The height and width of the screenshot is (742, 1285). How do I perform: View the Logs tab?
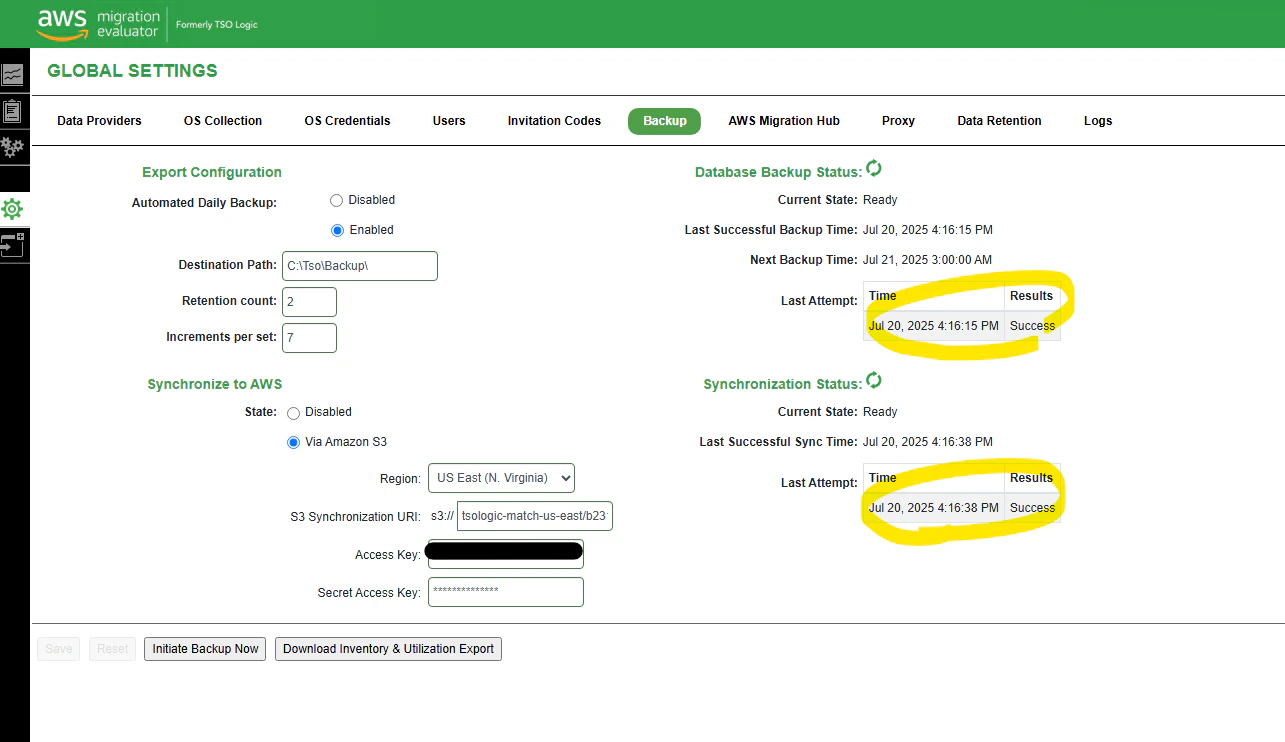[x=1098, y=121]
